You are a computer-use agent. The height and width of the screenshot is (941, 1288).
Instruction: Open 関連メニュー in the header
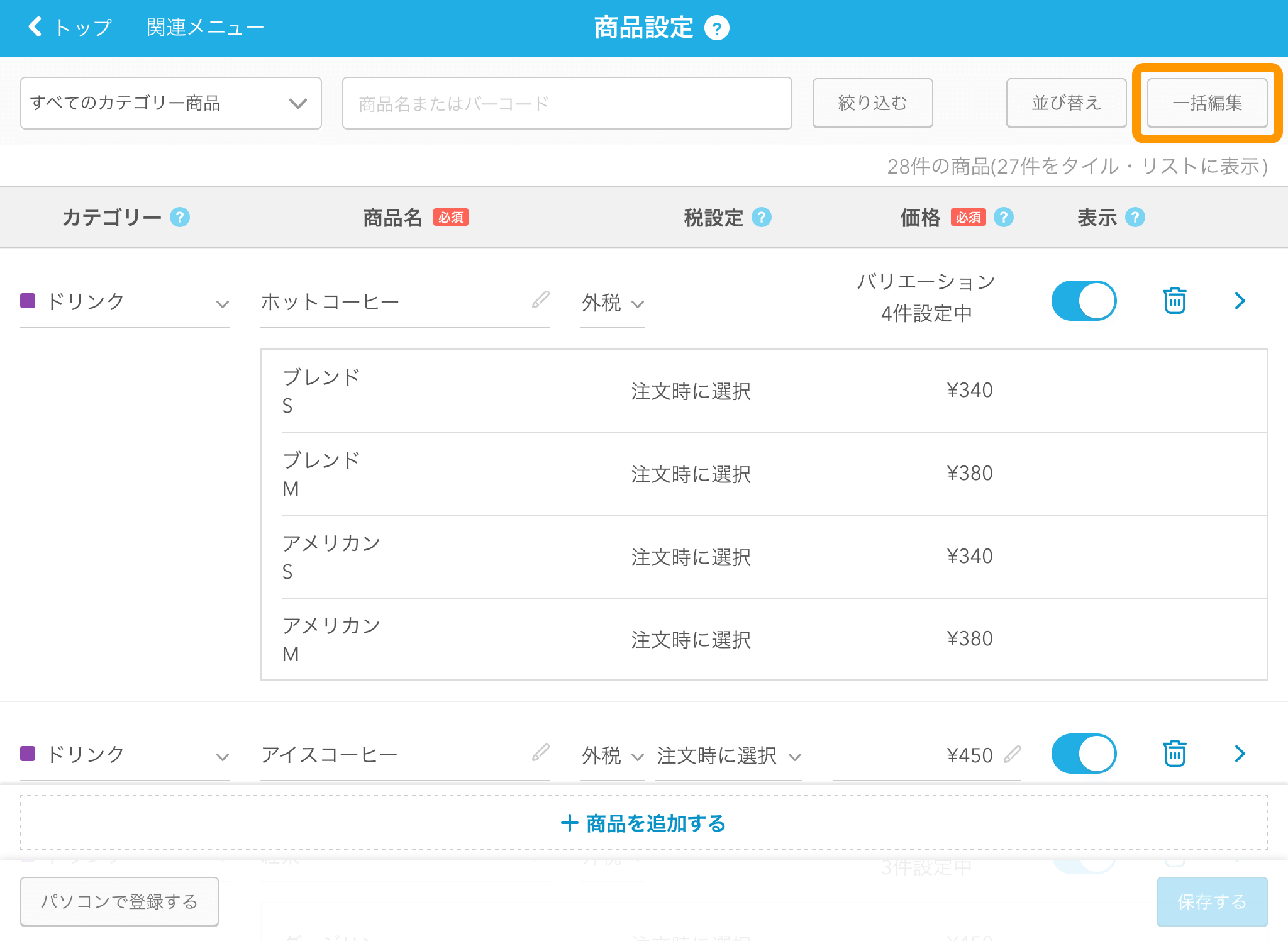(x=204, y=27)
